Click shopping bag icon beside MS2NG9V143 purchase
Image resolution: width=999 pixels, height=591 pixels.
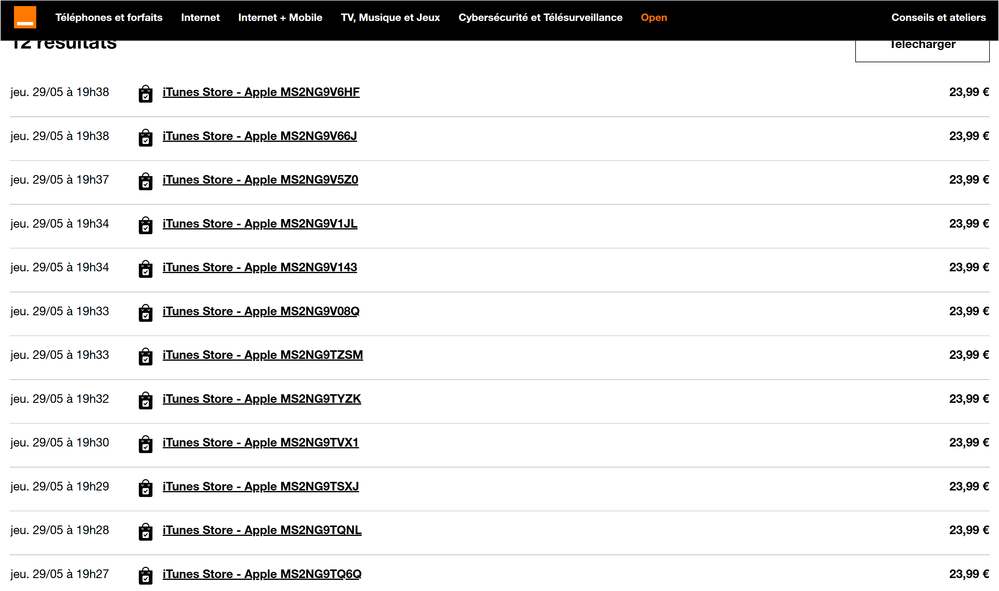[x=145, y=269]
